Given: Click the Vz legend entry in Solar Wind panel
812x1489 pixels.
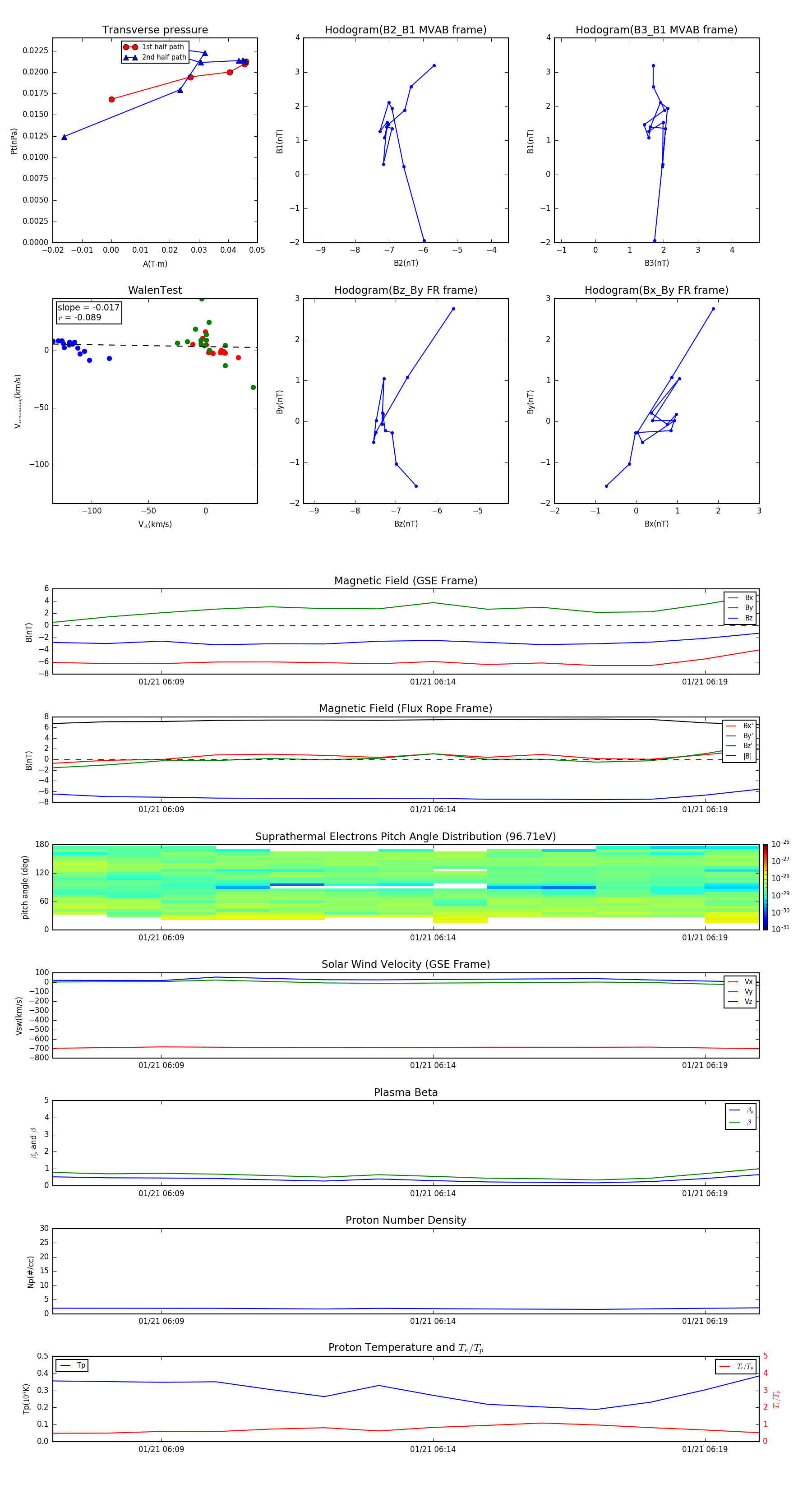Looking at the screenshot, I should 740,1002.
